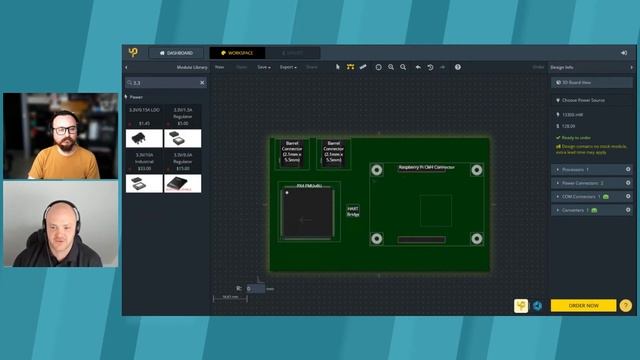The height and width of the screenshot is (360, 640).
Task: Select the large dark chip module on board
Action: (309, 212)
